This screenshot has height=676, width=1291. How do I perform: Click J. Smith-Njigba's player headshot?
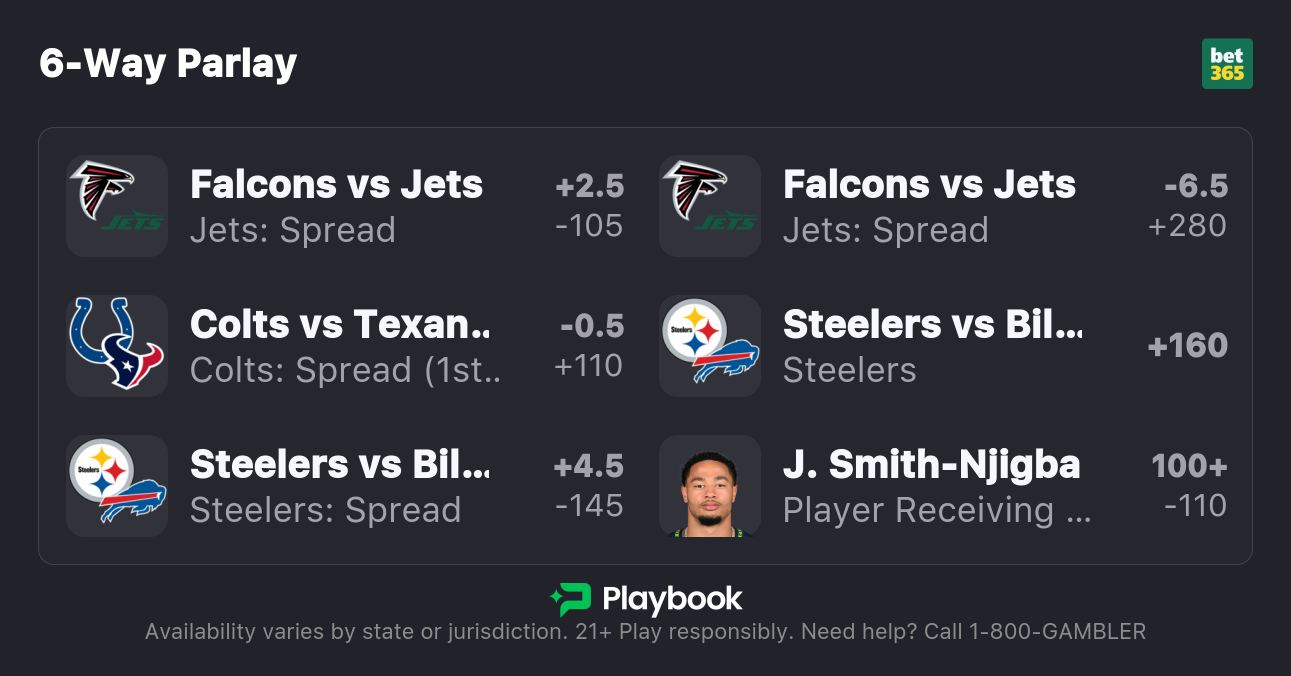click(x=710, y=486)
